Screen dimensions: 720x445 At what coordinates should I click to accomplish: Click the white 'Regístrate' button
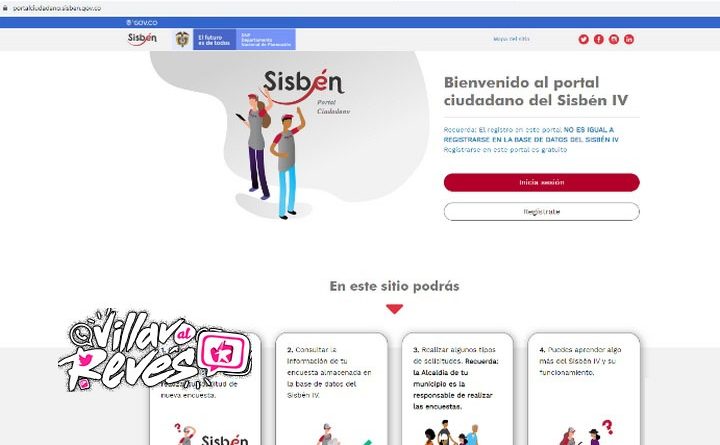point(541,212)
